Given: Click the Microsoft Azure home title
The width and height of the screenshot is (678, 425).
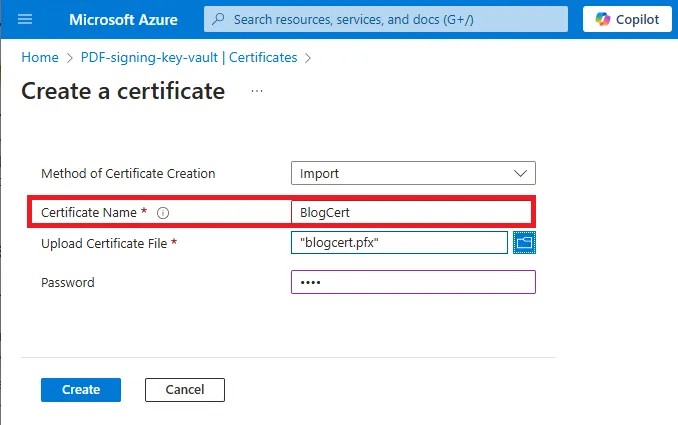Looking at the screenshot, I should 123,19.
